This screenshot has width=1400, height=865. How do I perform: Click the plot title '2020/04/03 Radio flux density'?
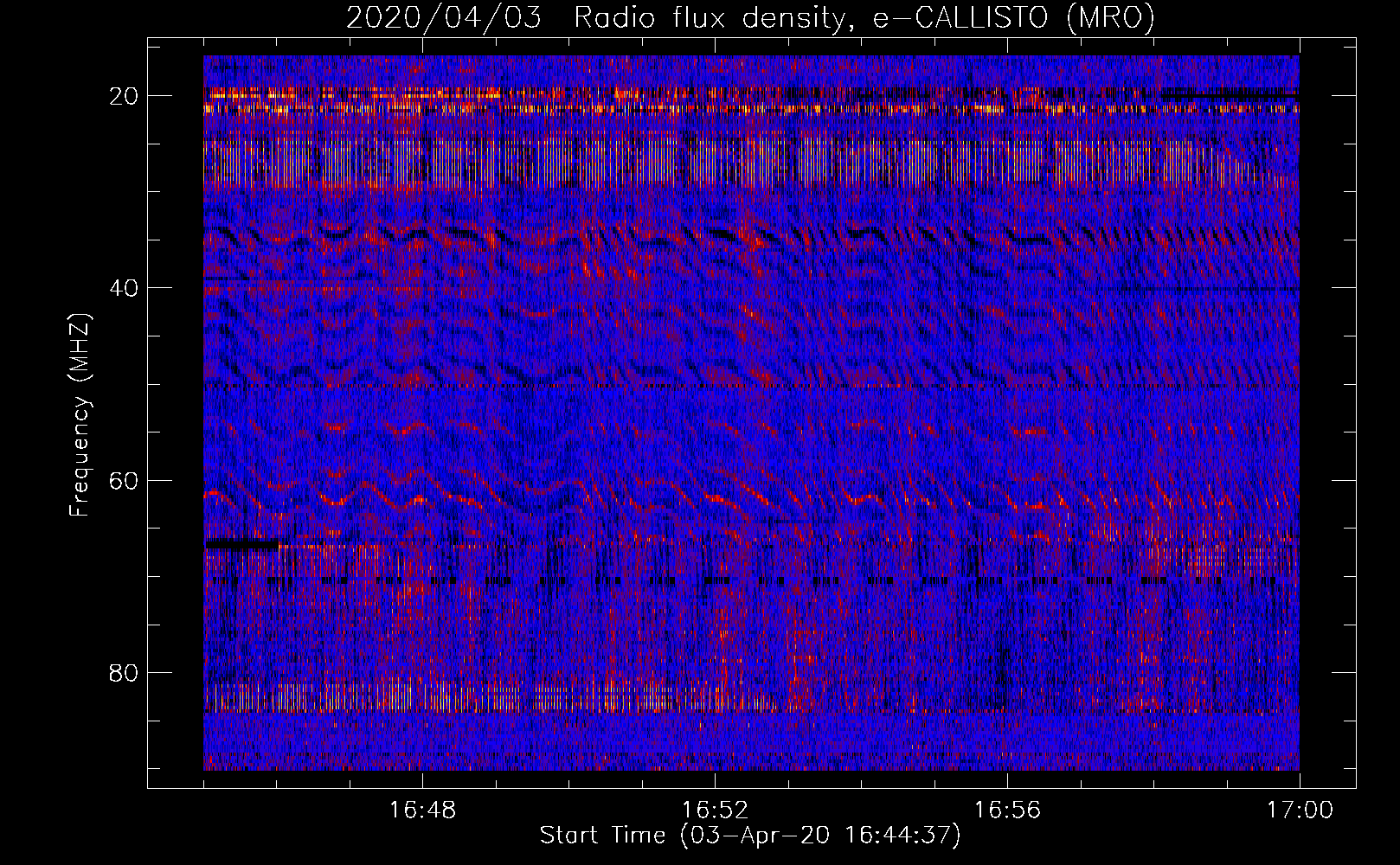pos(751,17)
